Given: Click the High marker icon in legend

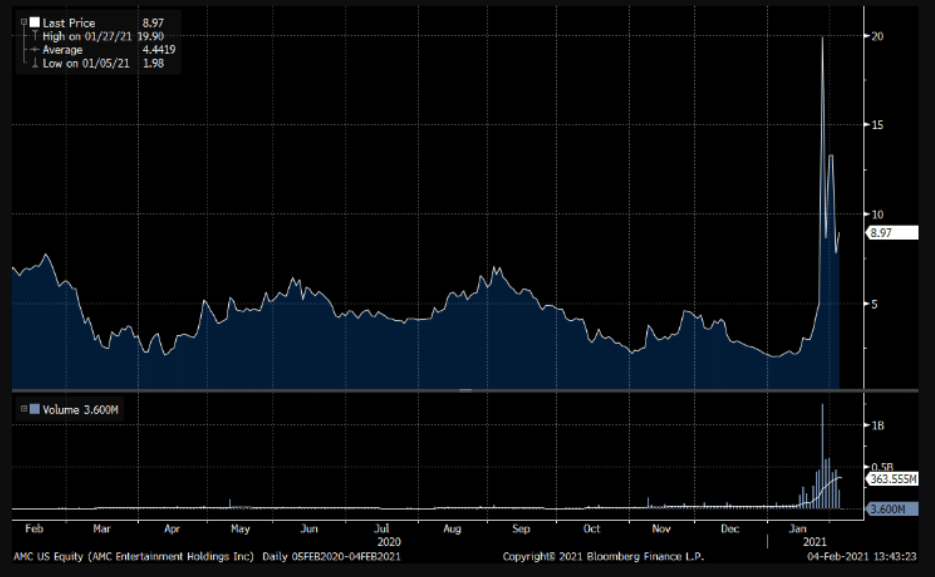Looking at the screenshot, I should (35, 36).
